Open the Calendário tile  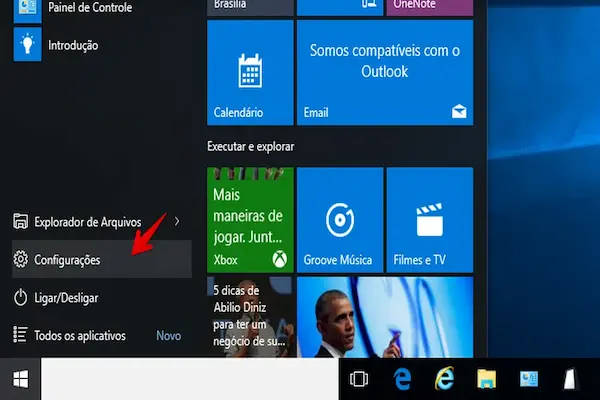249,72
